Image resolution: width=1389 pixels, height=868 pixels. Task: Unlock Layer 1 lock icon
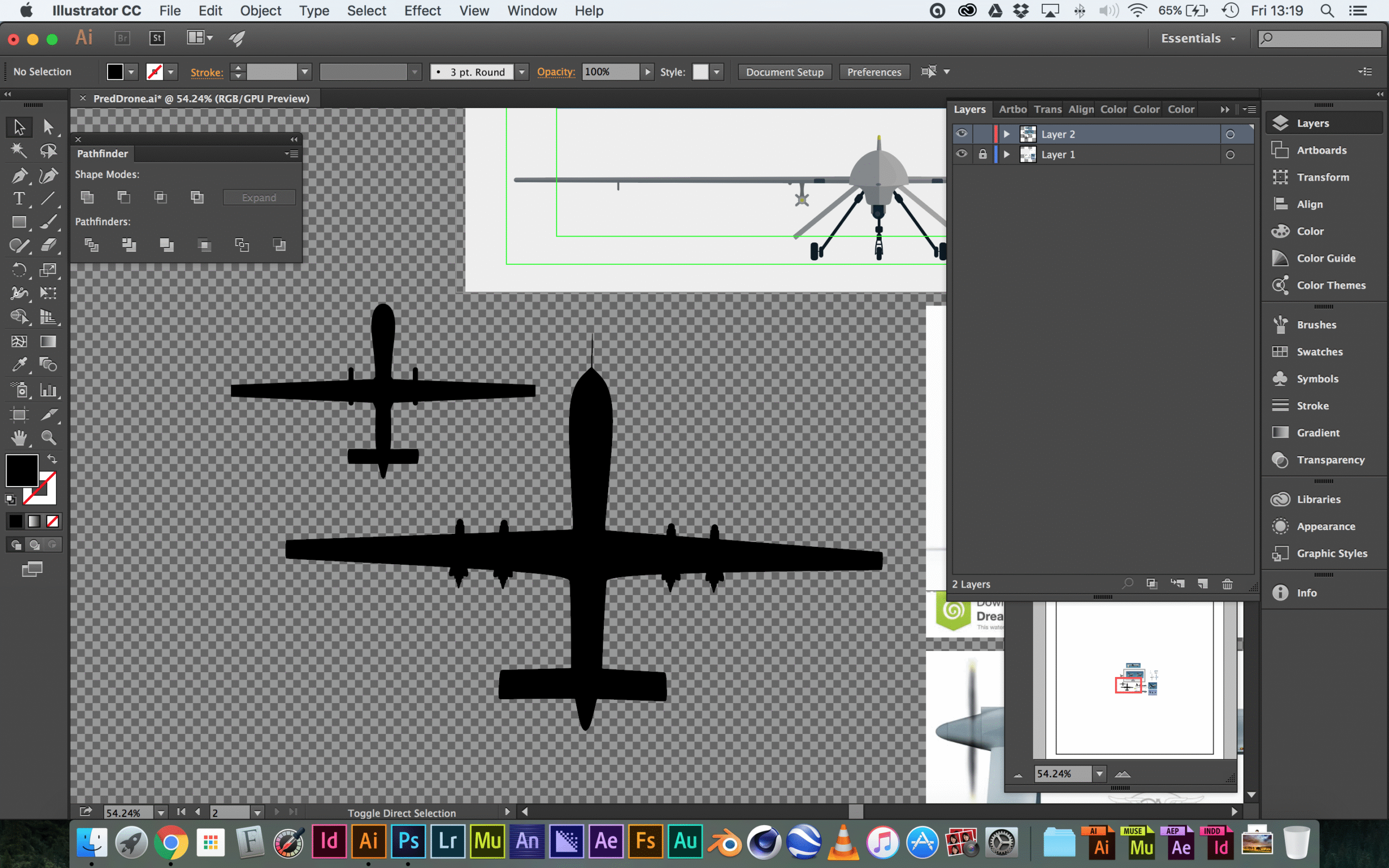(983, 154)
